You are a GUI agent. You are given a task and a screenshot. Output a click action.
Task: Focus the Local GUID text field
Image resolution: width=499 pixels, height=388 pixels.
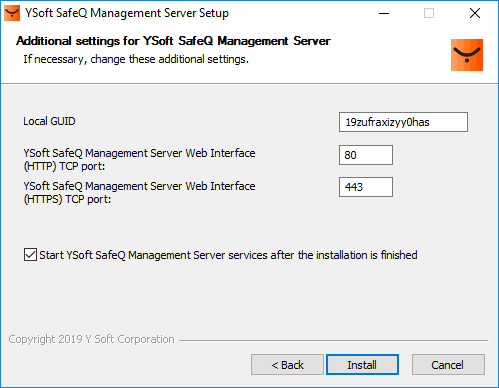pos(403,122)
